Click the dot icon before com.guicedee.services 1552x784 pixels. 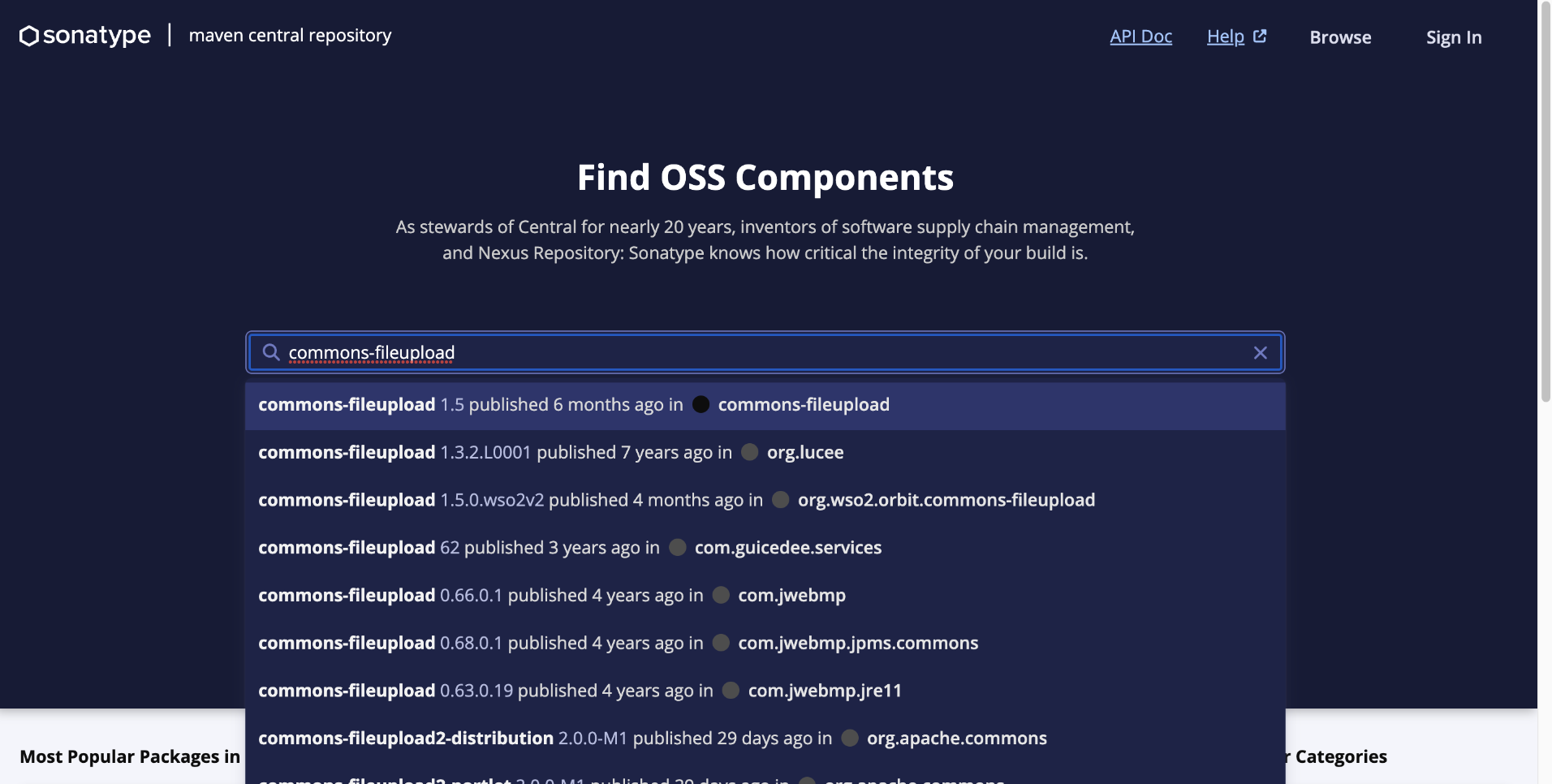click(678, 548)
